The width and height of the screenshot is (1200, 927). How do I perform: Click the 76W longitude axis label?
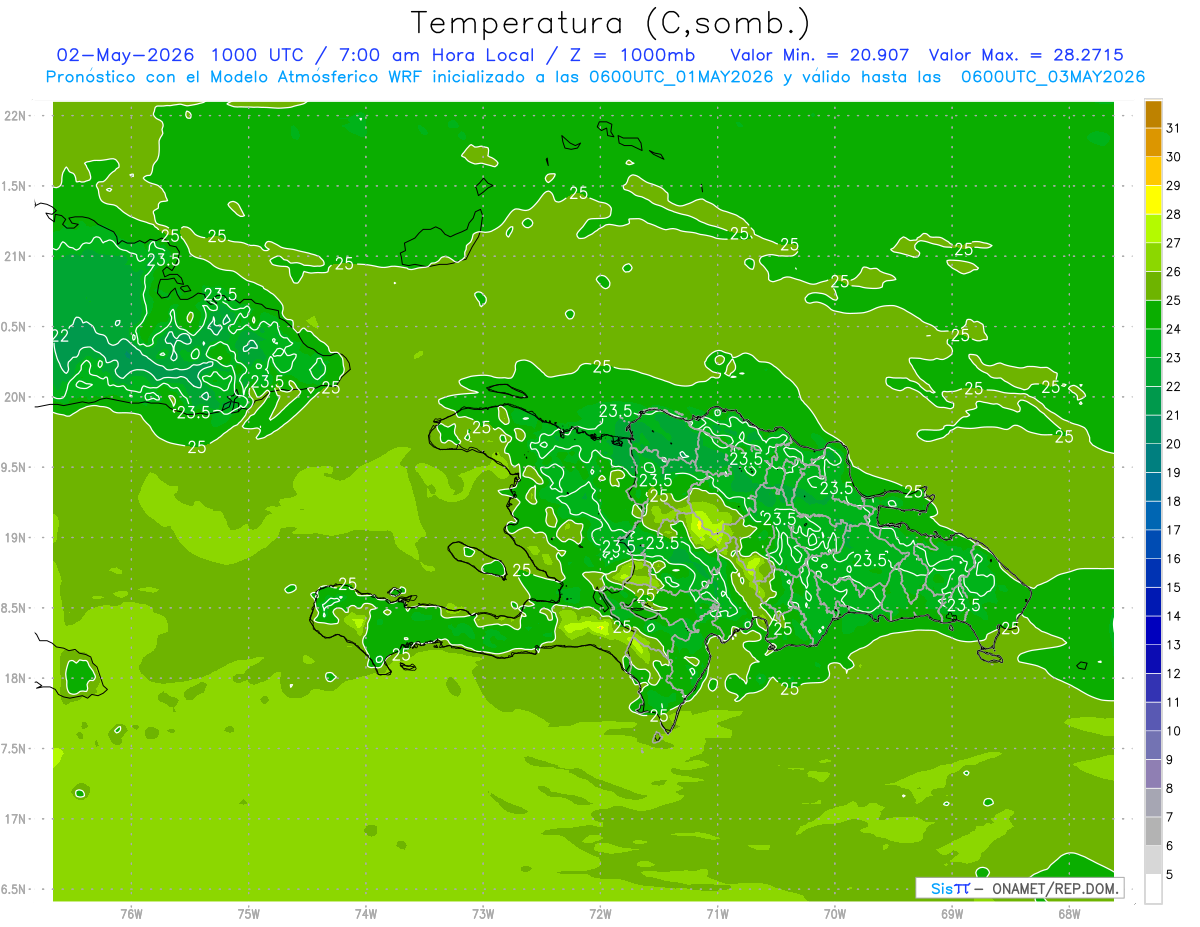pyautogui.click(x=131, y=913)
